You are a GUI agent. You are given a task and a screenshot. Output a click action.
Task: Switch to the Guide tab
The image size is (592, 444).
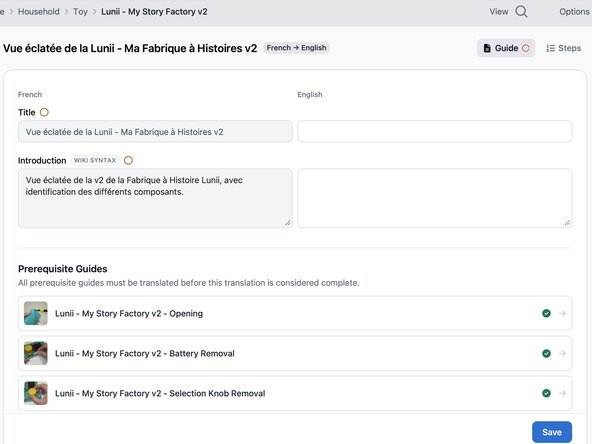pyautogui.click(x=506, y=48)
